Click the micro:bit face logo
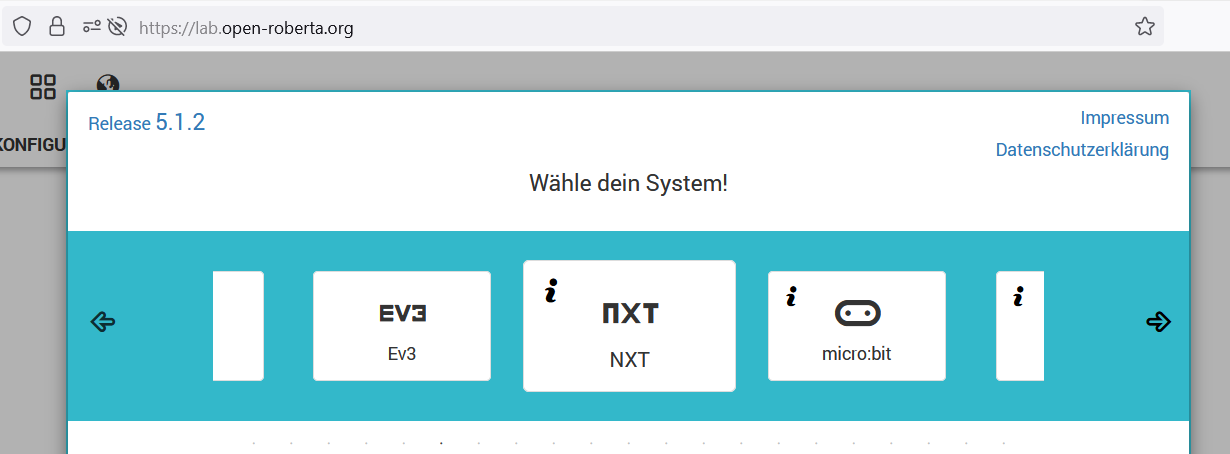This screenshot has height=454, width=1230. tap(857, 314)
